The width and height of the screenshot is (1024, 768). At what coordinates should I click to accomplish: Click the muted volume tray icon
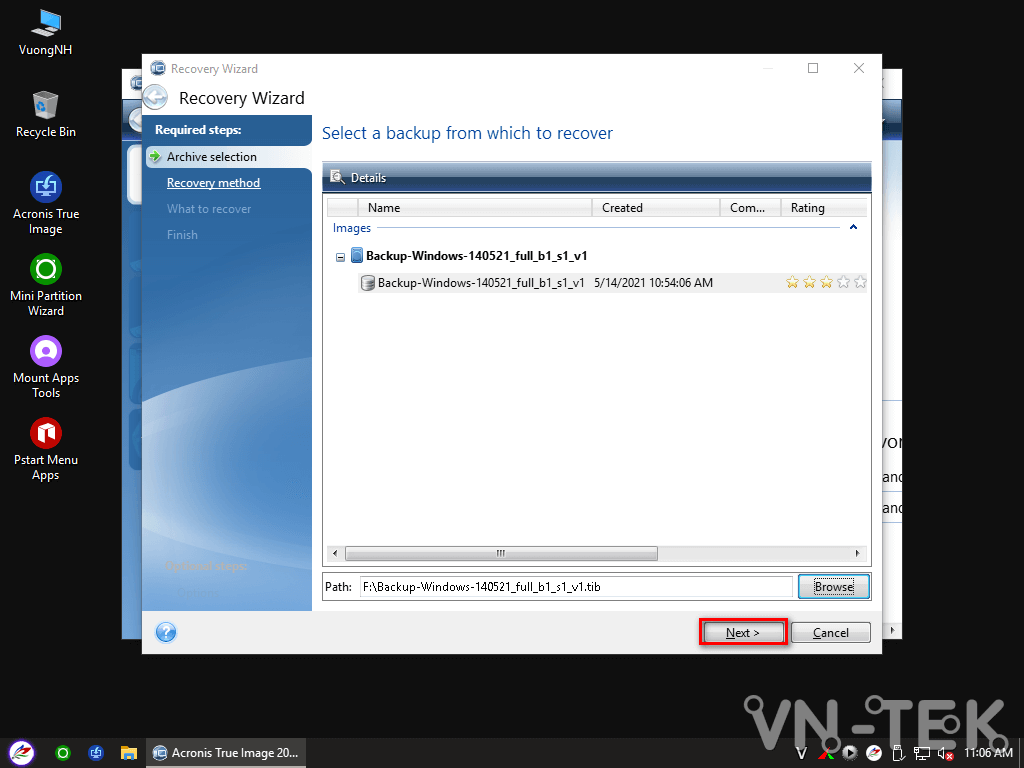pos(945,754)
